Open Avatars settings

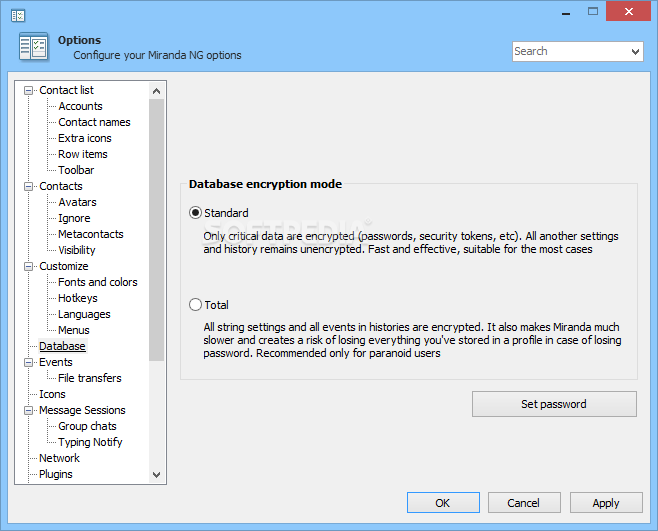click(77, 202)
